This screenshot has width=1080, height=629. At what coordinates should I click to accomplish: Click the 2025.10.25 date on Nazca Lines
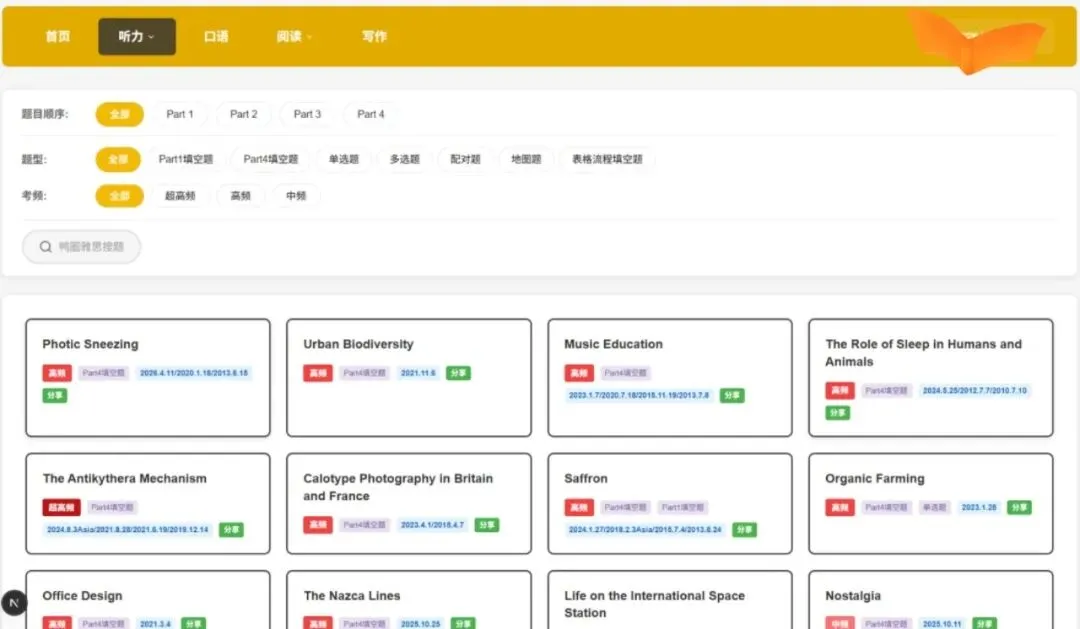(420, 623)
